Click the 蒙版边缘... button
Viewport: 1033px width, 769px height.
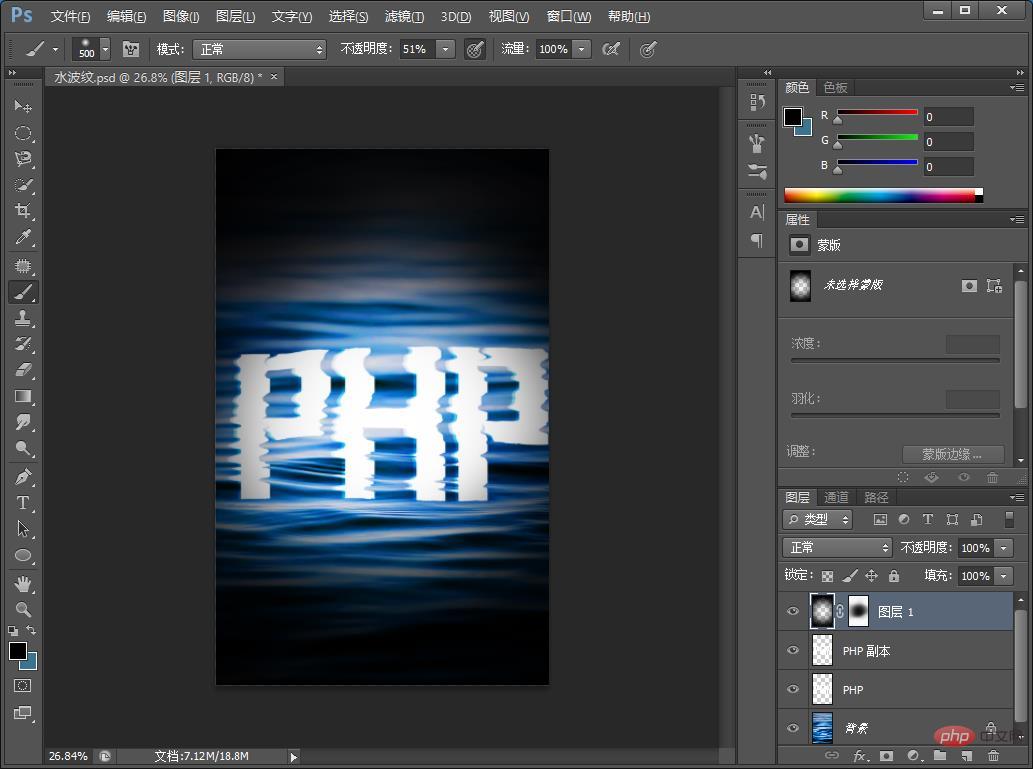953,454
